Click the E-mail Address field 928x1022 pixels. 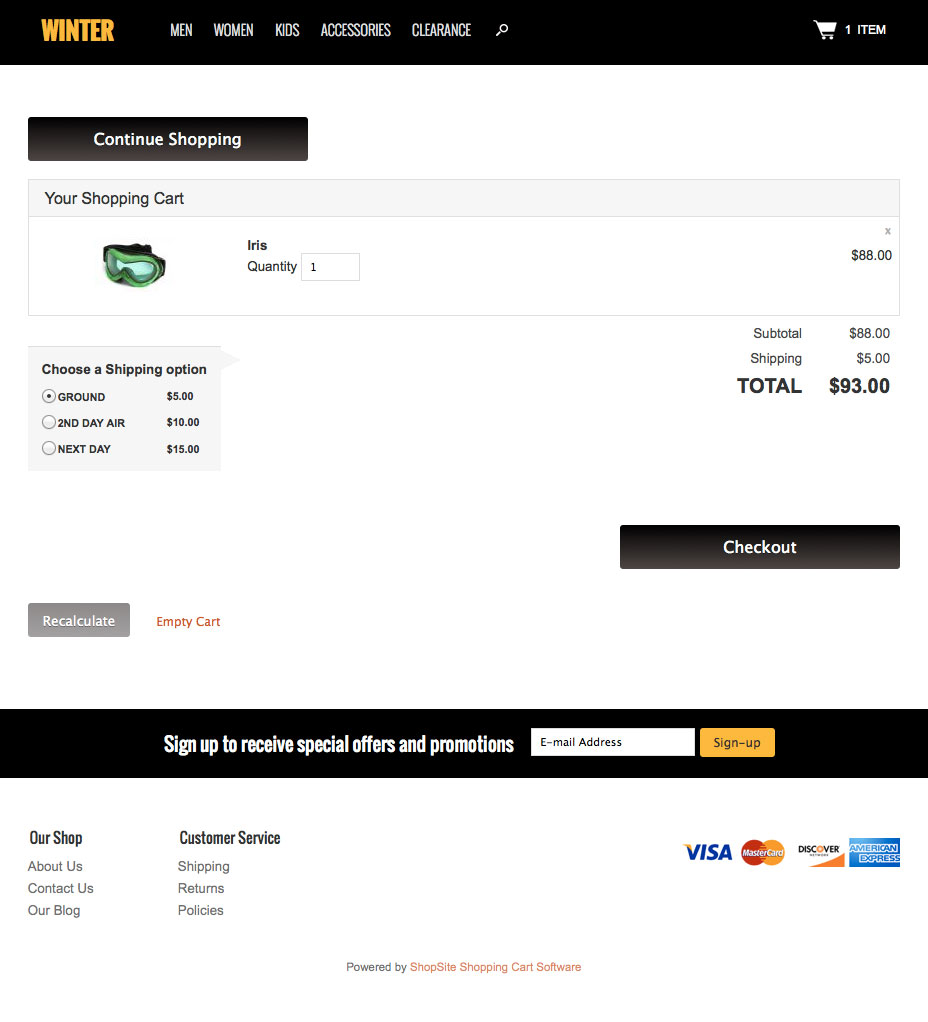(x=612, y=742)
